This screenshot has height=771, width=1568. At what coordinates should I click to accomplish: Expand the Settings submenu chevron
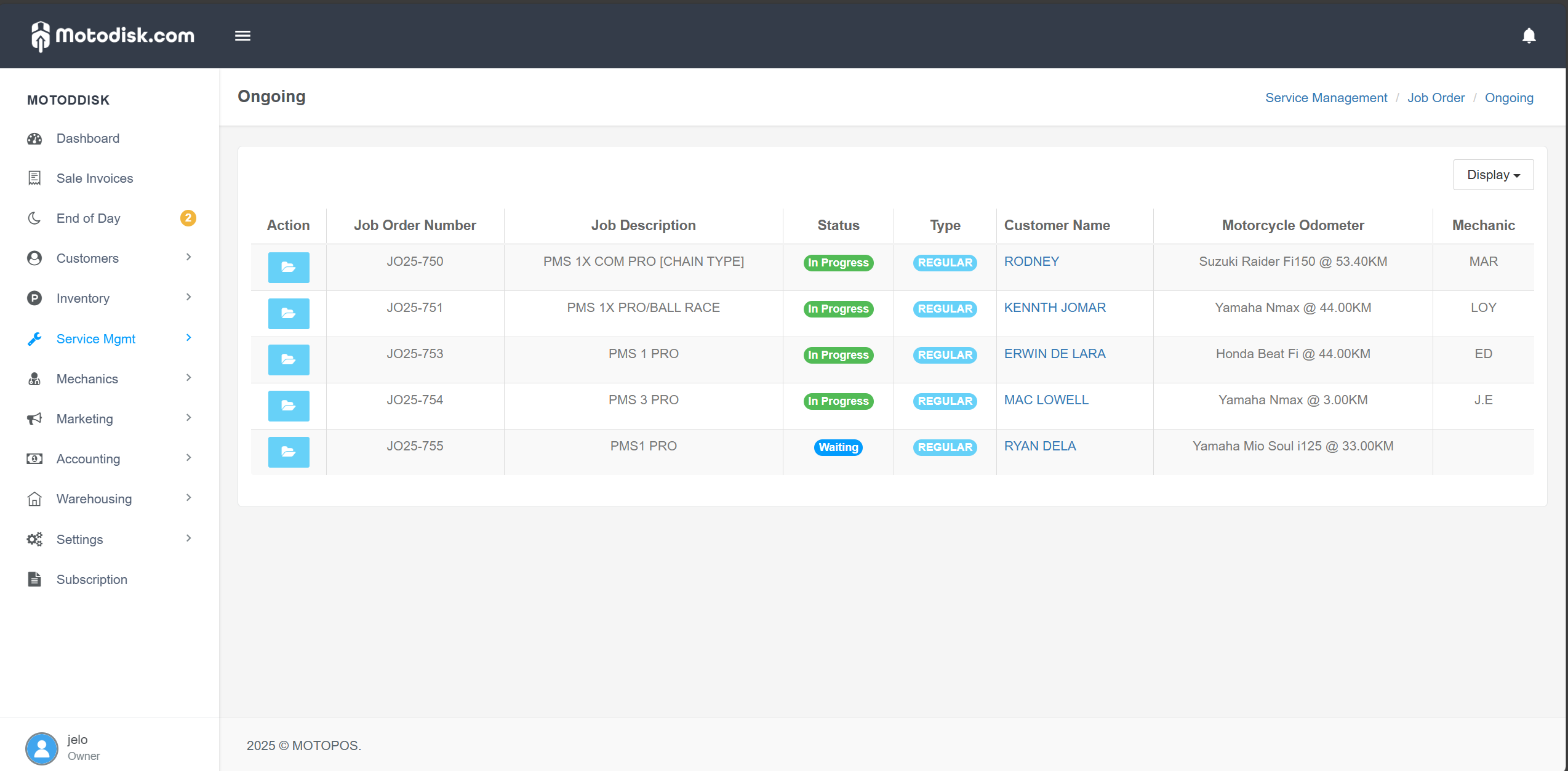click(x=188, y=538)
